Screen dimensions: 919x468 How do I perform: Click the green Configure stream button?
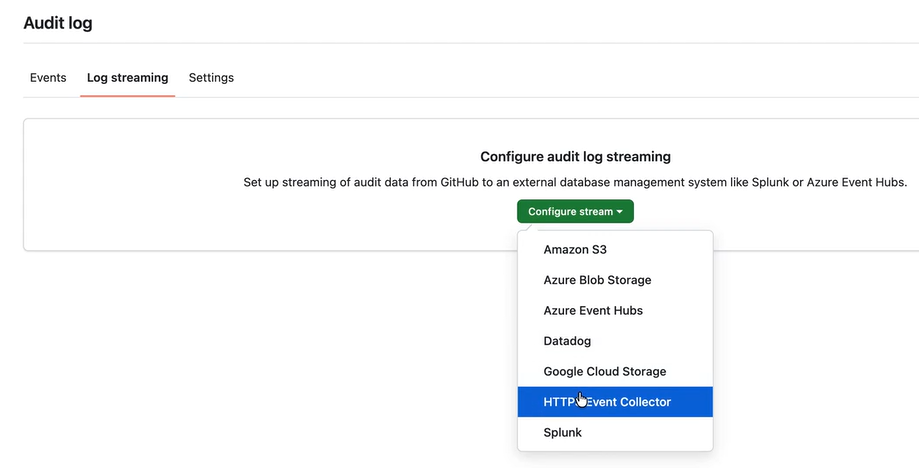click(570, 212)
